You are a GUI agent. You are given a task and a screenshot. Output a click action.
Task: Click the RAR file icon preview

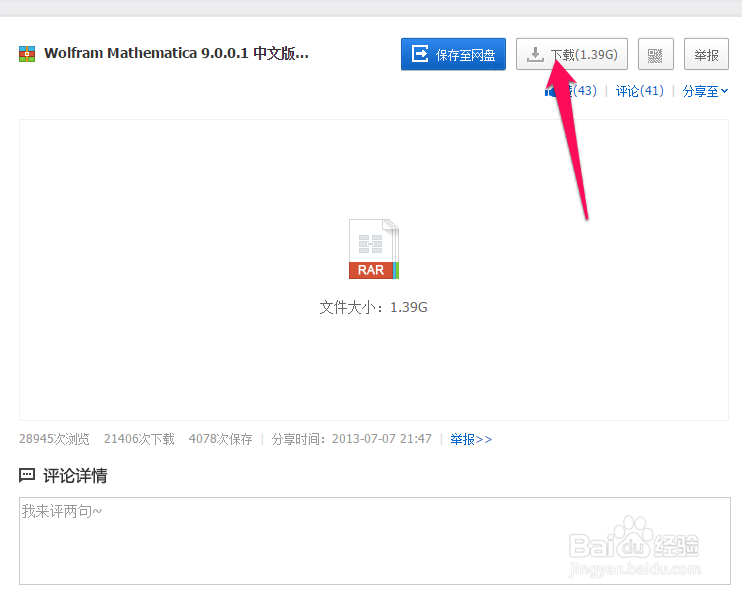pos(374,249)
